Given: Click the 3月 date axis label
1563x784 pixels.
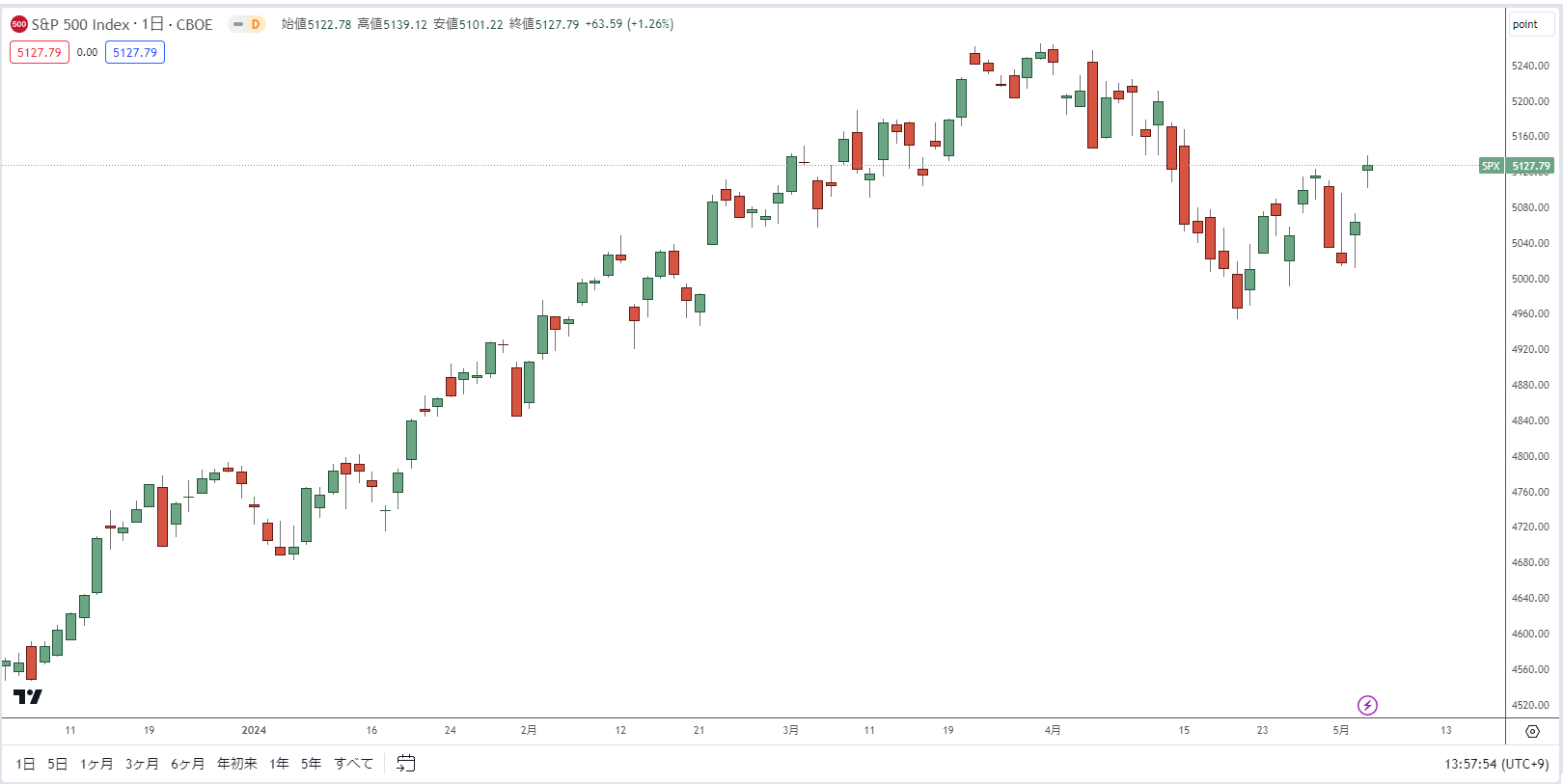Looking at the screenshot, I should click(791, 730).
